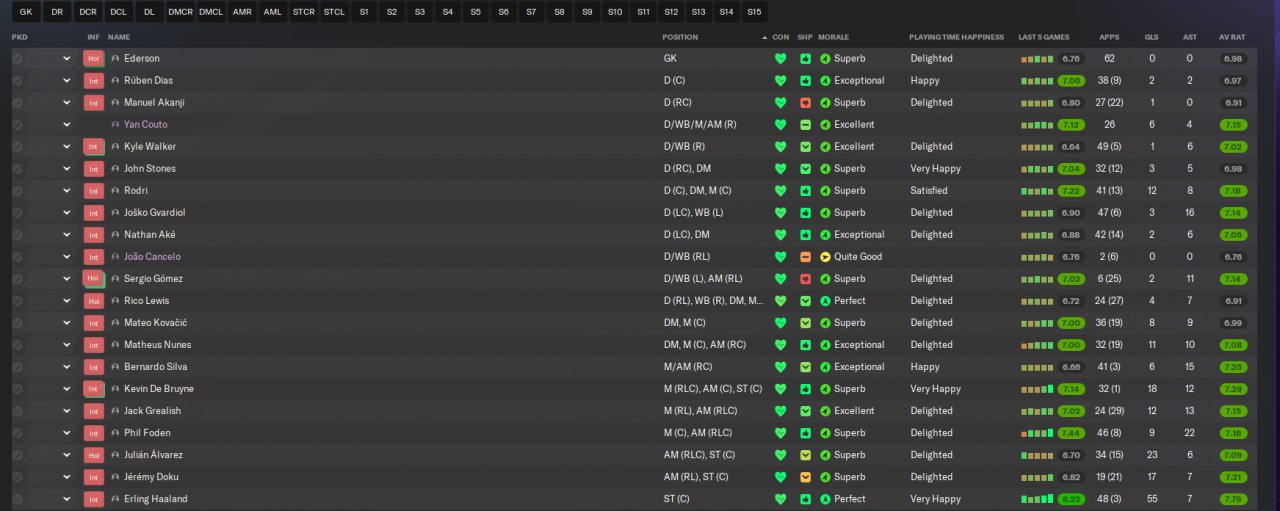This screenshot has width=1280, height=511.
Task: Click the Hol info badge for Sergio Gómez
Action: tap(94, 279)
